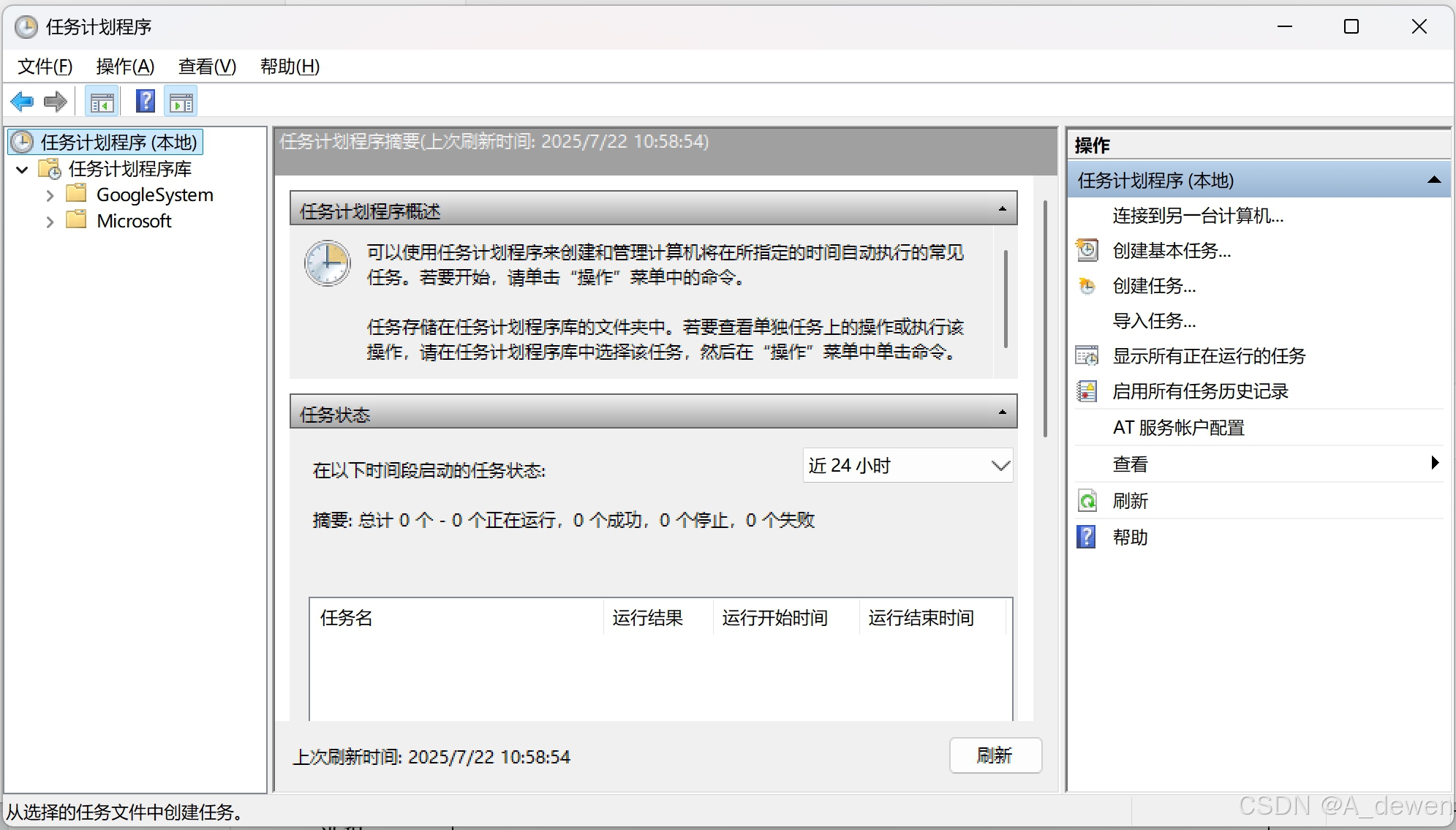Click the 任务名 column header
1456x830 pixels.
pyautogui.click(x=456, y=618)
